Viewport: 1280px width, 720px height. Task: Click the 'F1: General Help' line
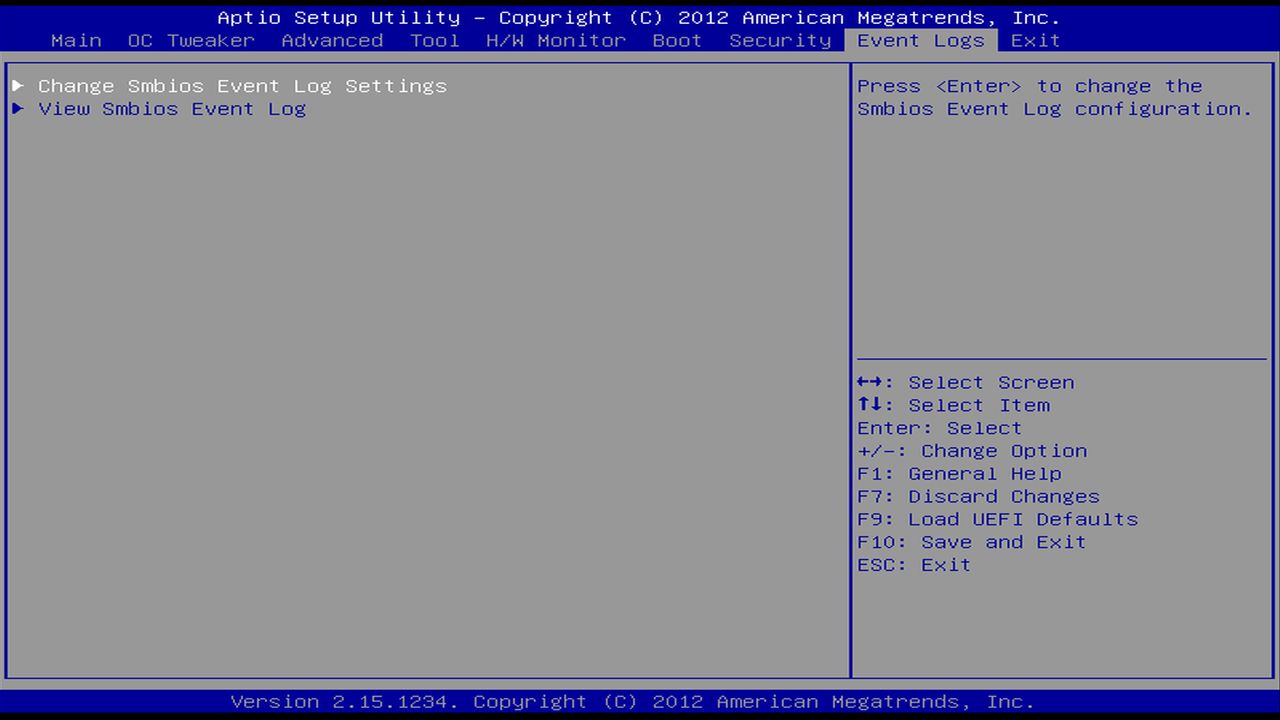(x=959, y=474)
